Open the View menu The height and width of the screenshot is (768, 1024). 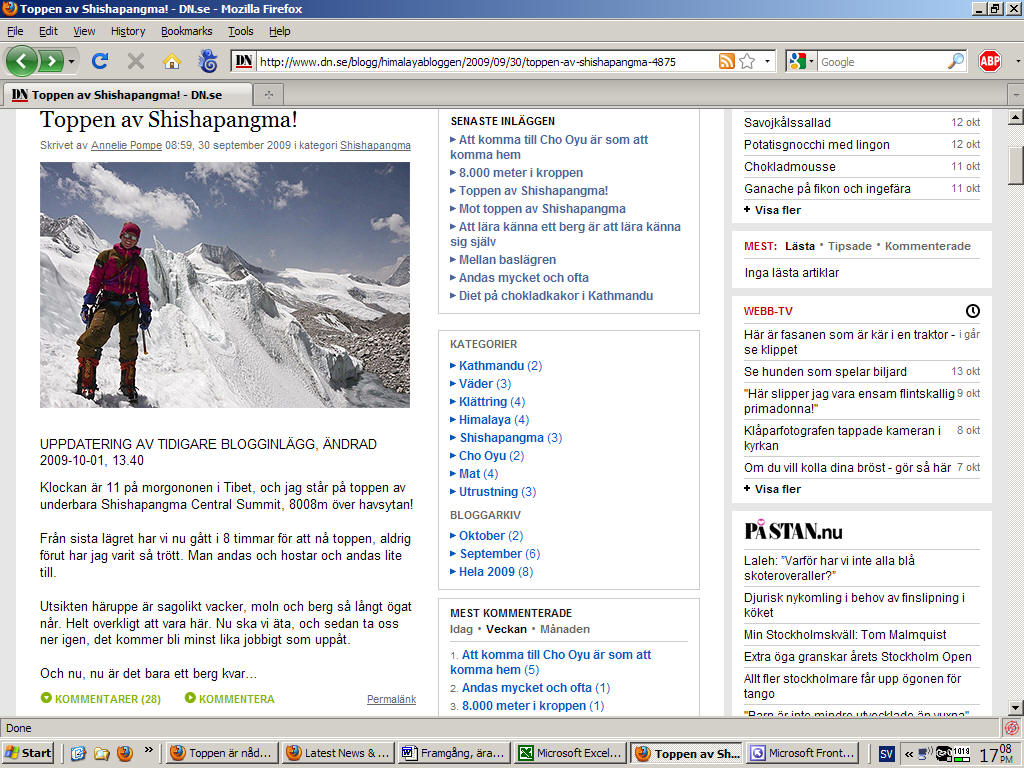pyautogui.click(x=84, y=31)
